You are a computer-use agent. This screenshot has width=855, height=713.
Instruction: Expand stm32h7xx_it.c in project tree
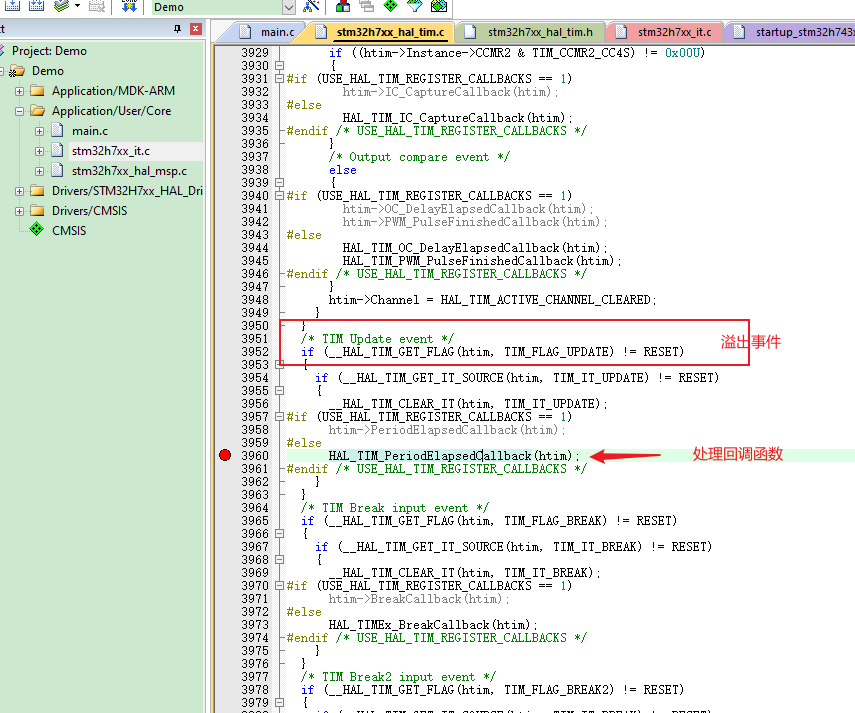coord(39,152)
